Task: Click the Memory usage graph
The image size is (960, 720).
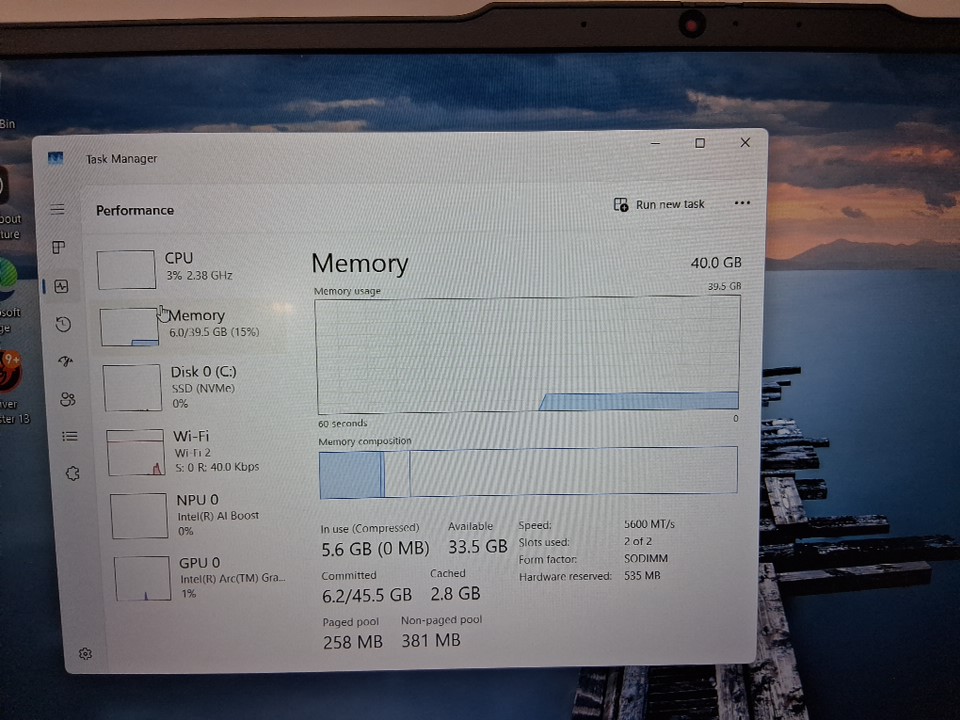Action: coord(528,355)
